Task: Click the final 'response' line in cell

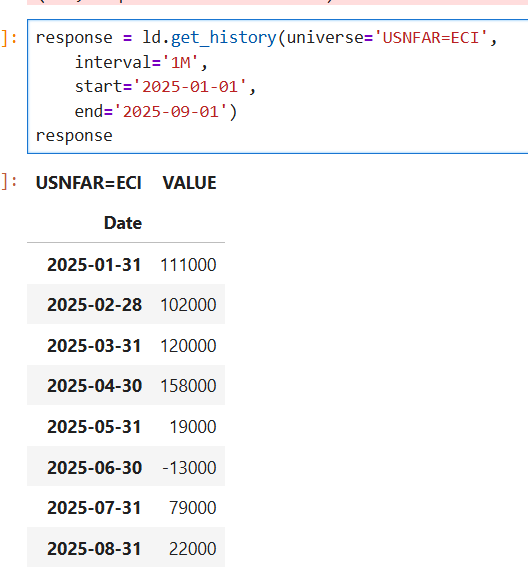Action: point(74,136)
